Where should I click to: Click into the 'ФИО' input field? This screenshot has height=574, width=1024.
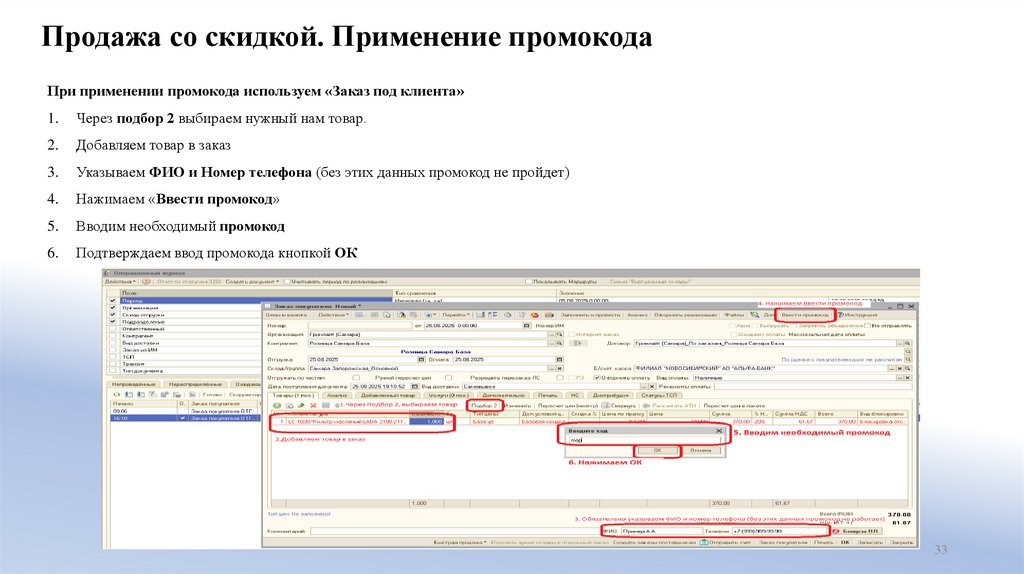point(662,531)
